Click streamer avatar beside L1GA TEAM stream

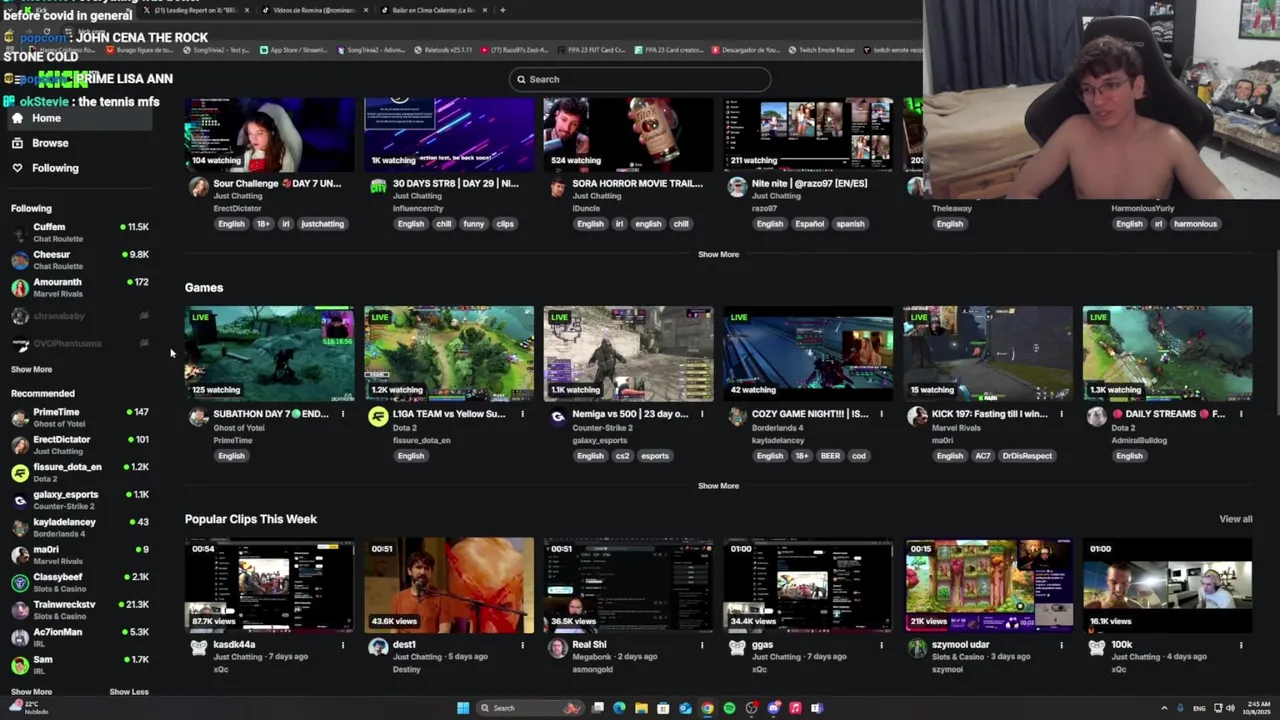click(x=378, y=417)
